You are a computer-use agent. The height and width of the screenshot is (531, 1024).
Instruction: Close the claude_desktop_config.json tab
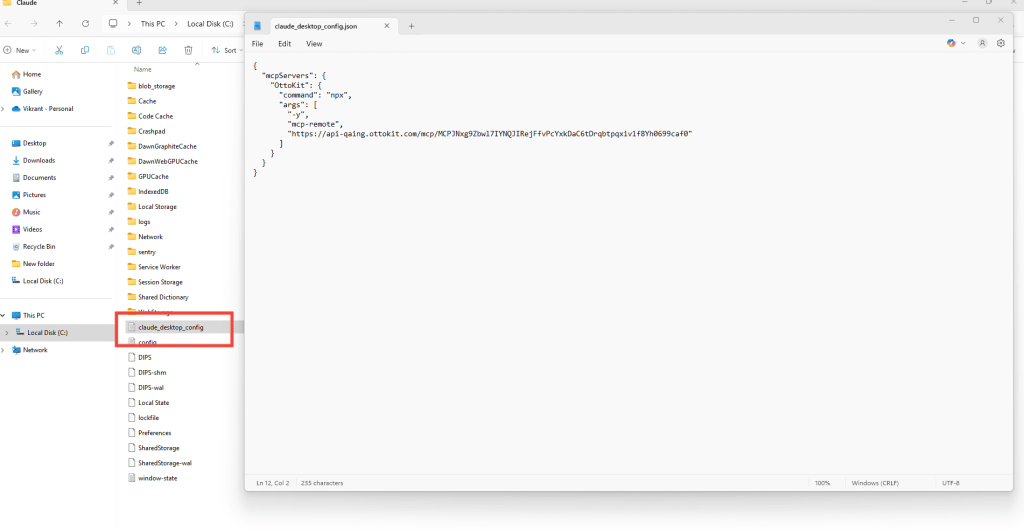click(387, 25)
